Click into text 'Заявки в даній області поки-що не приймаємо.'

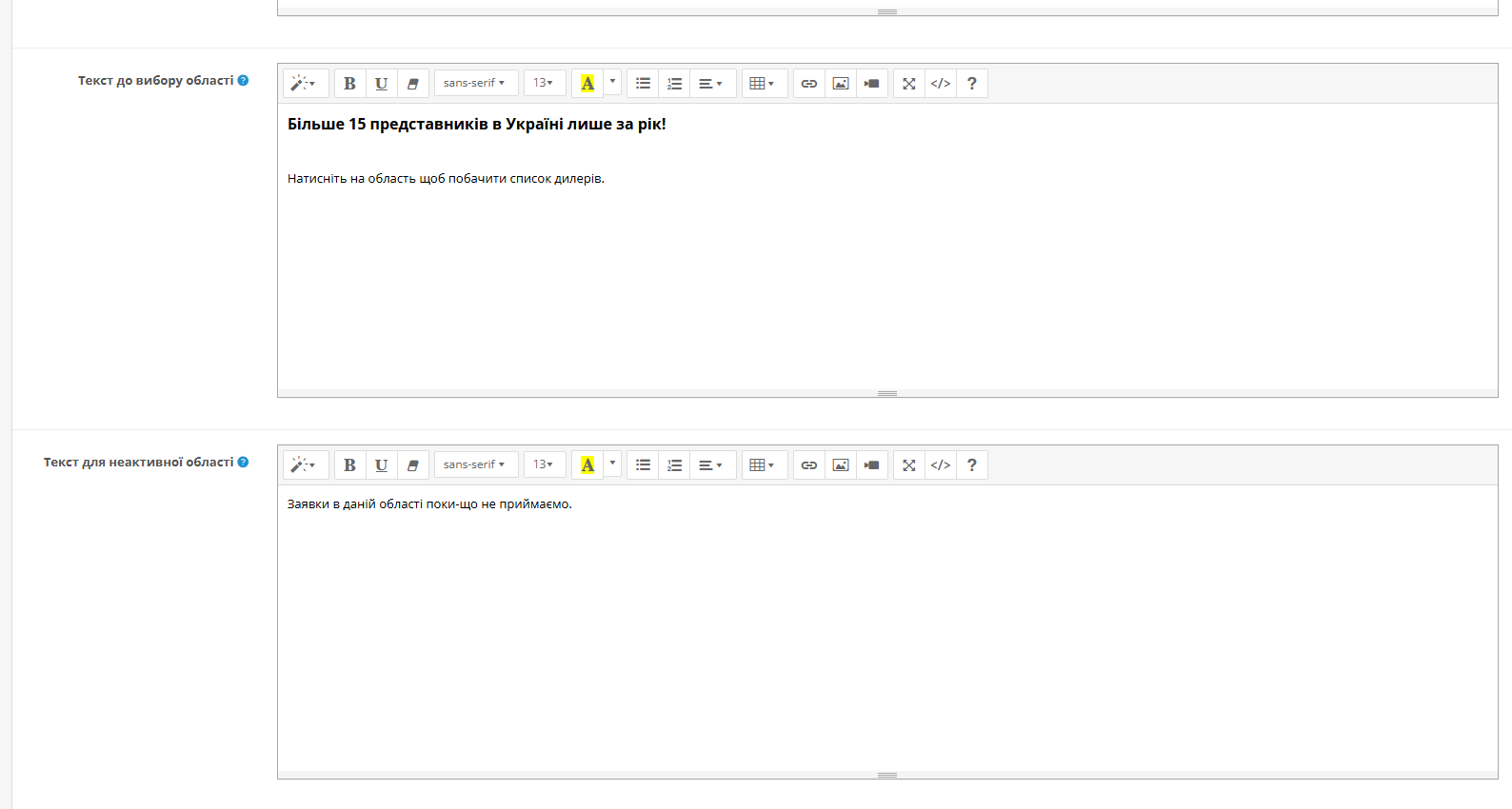(429, 504)
